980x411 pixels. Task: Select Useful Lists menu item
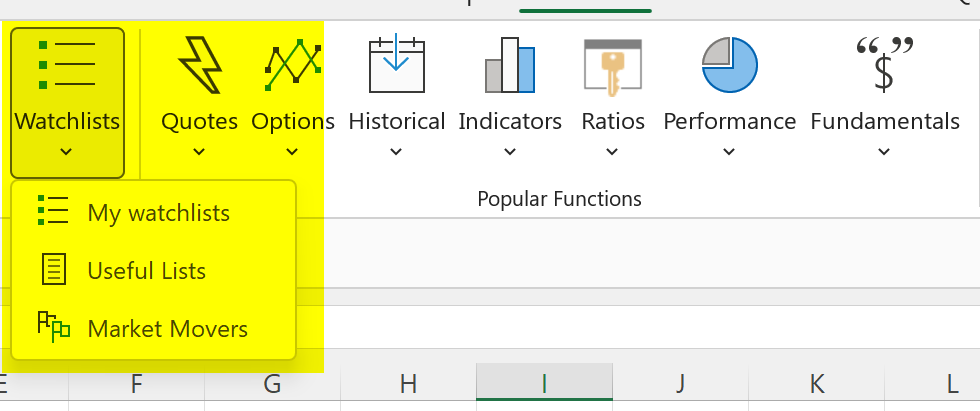click(x=154, y=271)
